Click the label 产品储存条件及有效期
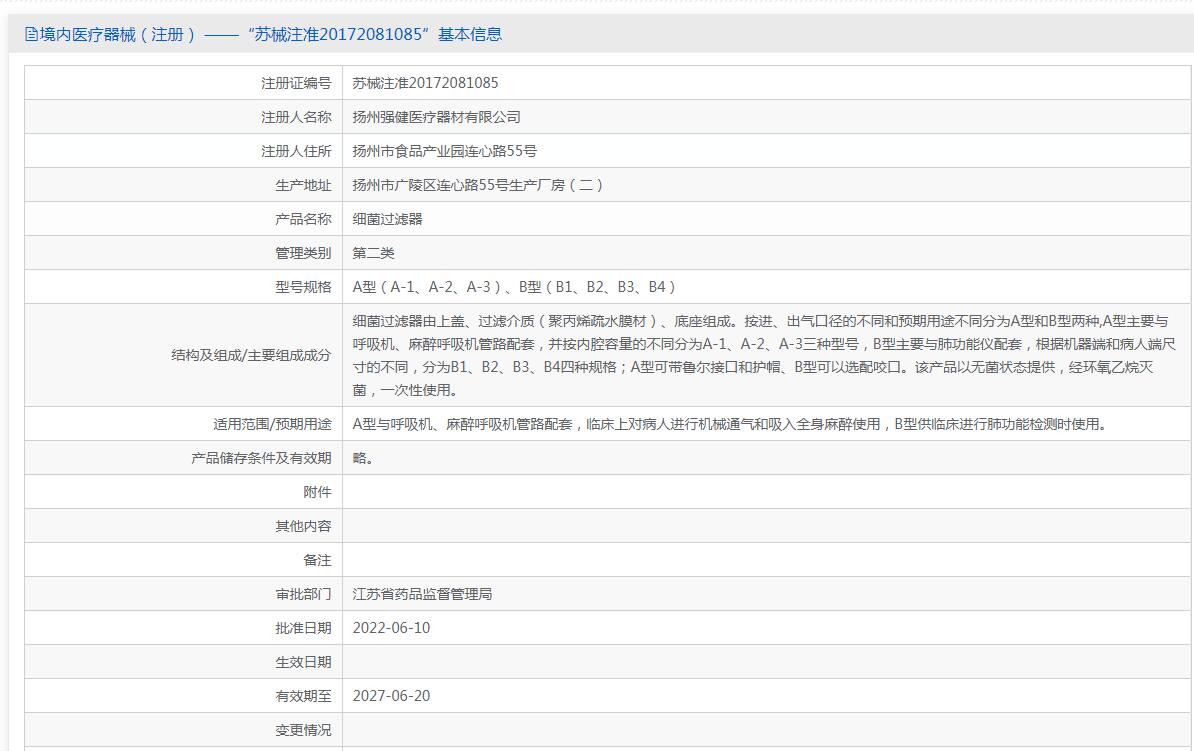This screenshot has height=751, width=1194. tap(261, 458)
